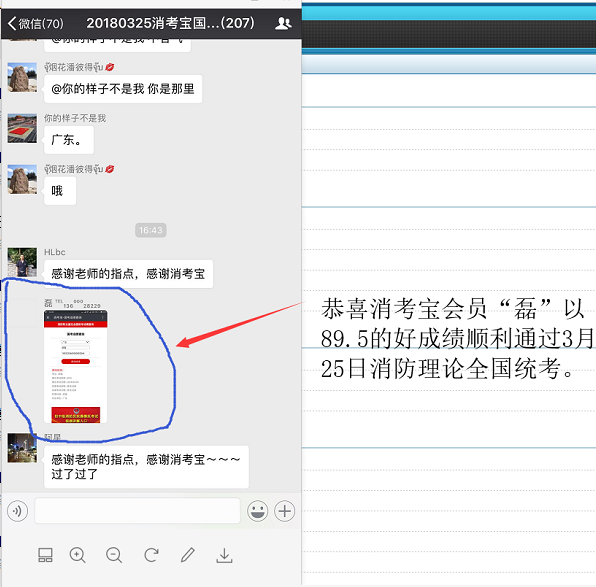Select the pencil edit tool
The height and width of the screenshot is (587, 596).
pos(188,555)
